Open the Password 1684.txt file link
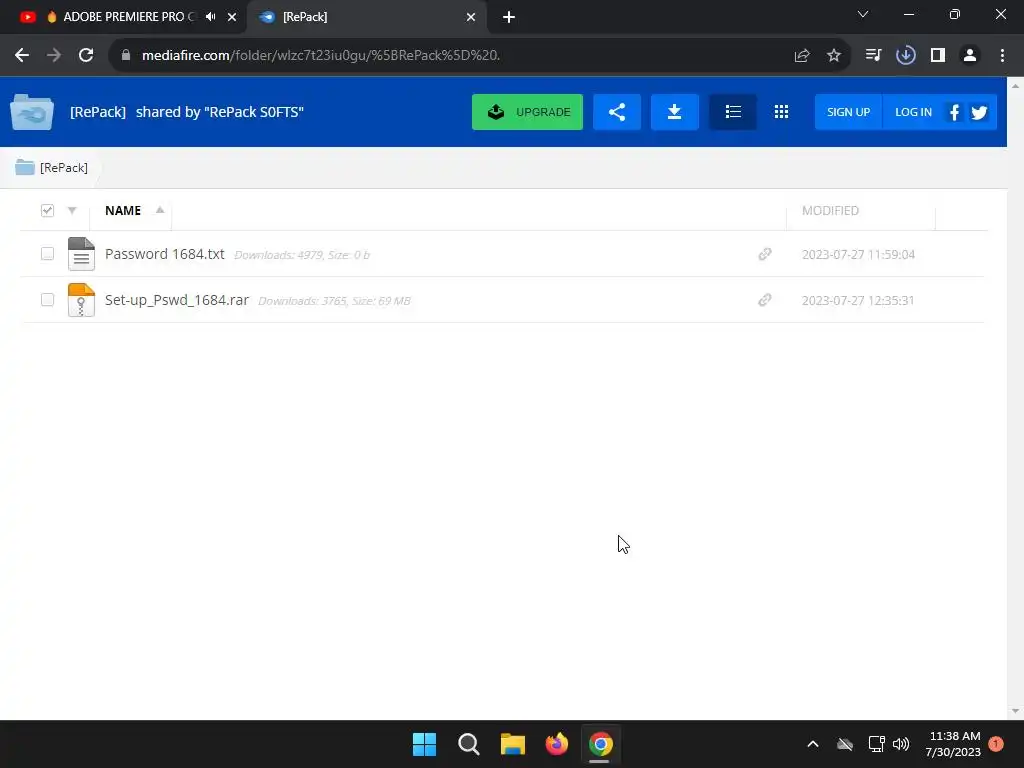Viewport: 1024px width, 768px height. [165, 254]
